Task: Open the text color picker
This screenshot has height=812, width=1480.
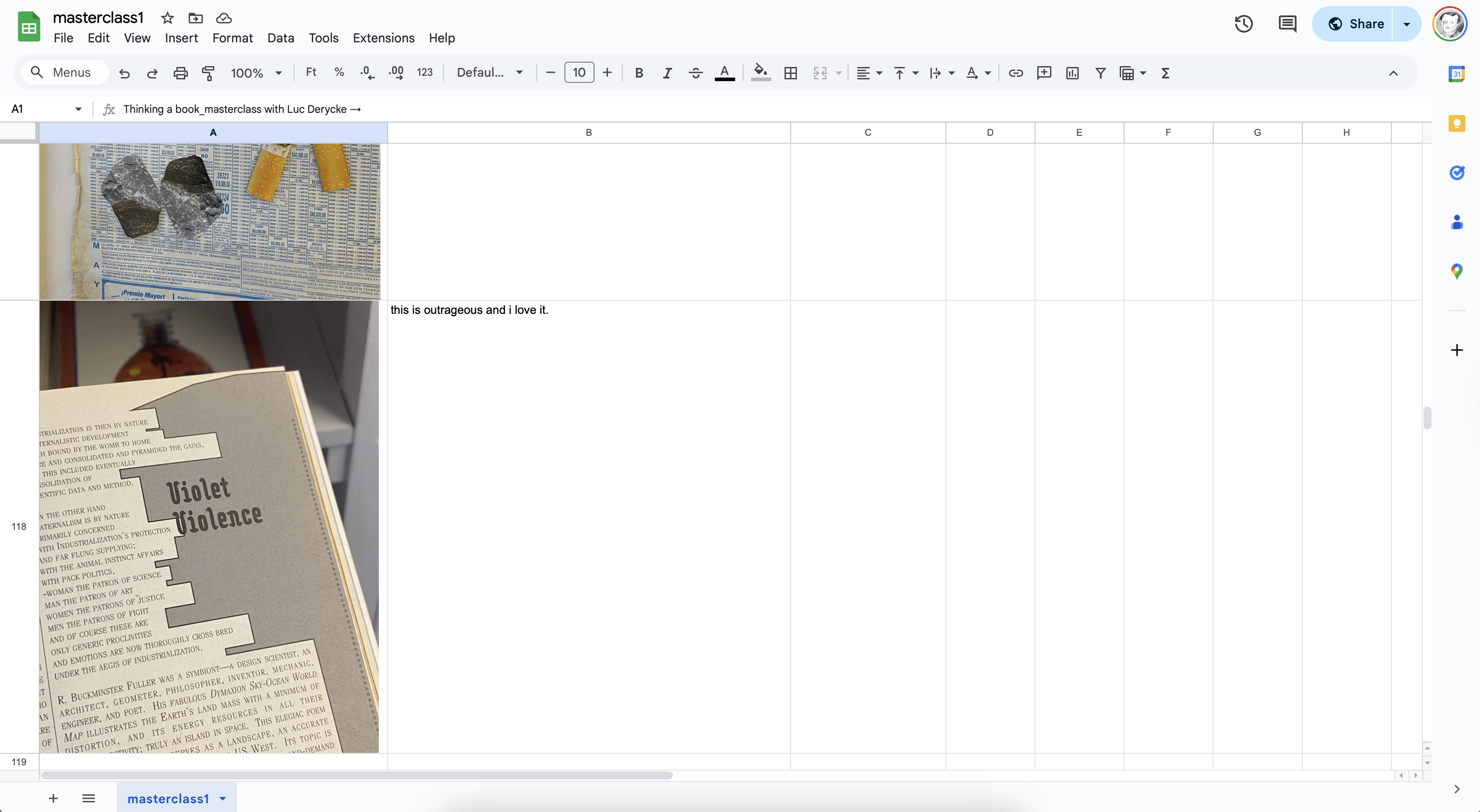Action: click(x=725, y=73)
